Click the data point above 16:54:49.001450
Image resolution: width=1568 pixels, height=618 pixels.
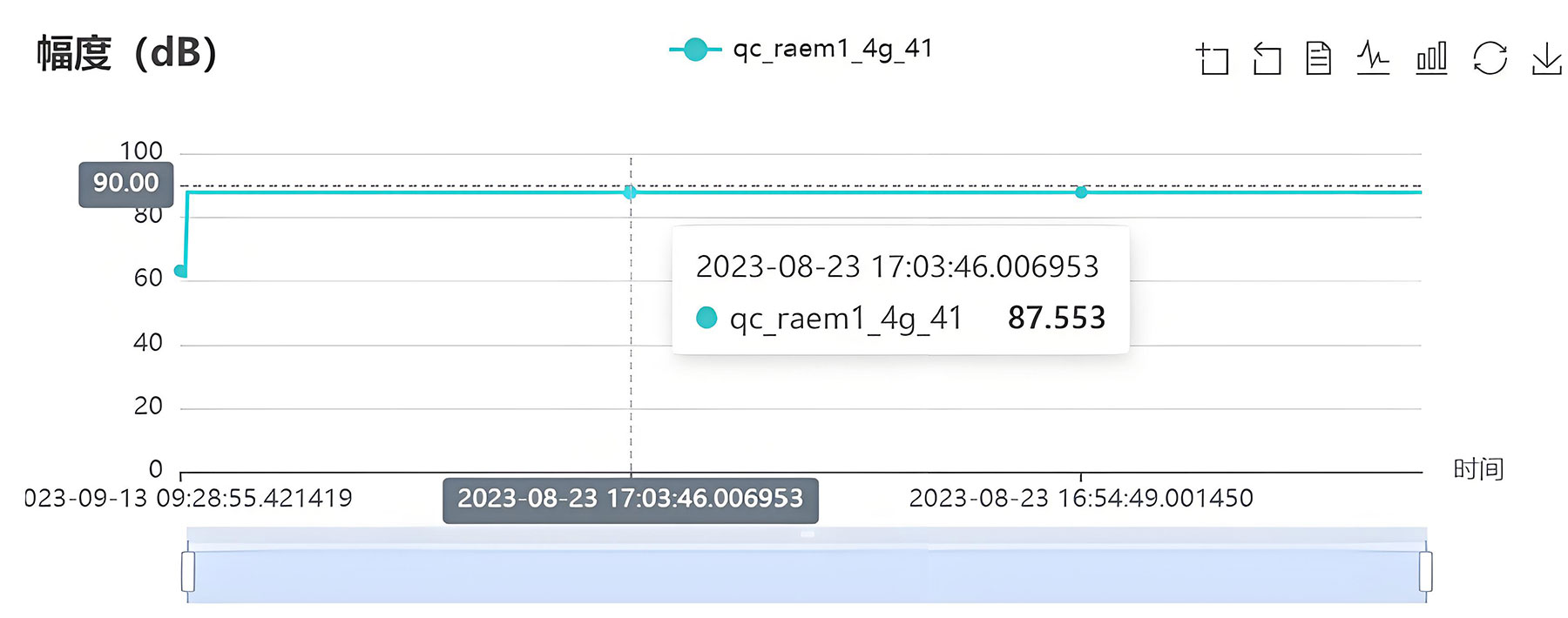1081,192
